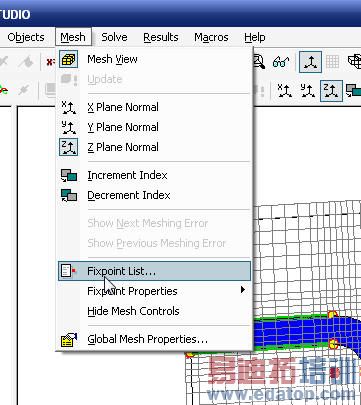Expand the Fixpoint Properties submenu arrow

pyautogui.click(x=243, y=290)
